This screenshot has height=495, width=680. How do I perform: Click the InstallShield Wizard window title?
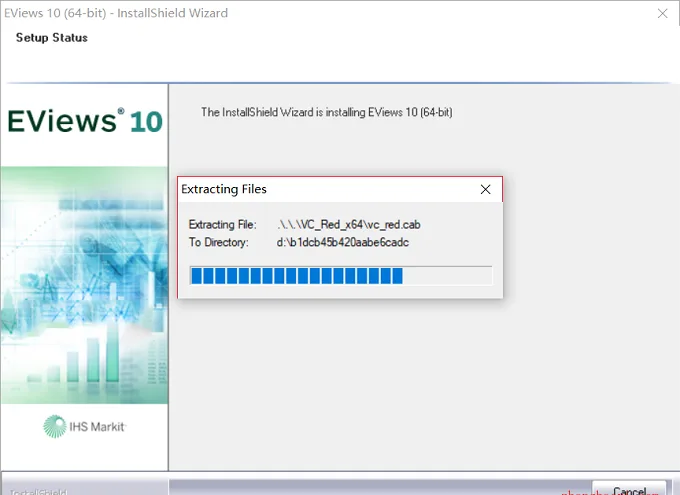(116, 13)
